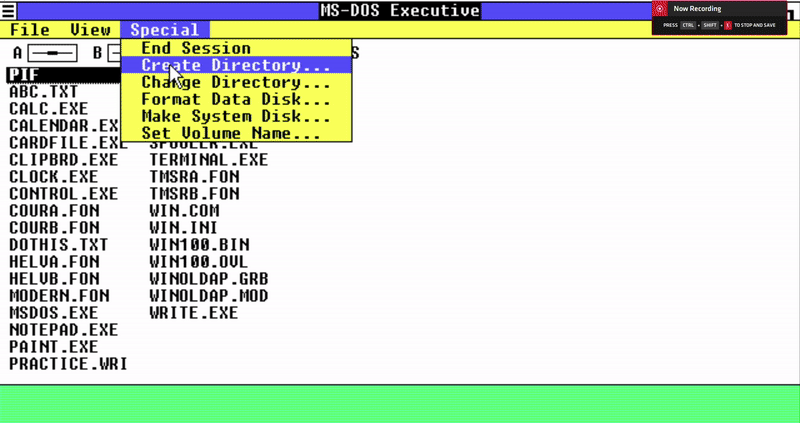This screenshot has width=800, height=423.
Task: Select the CLOCK.EXE file
Action: (54, 177)
